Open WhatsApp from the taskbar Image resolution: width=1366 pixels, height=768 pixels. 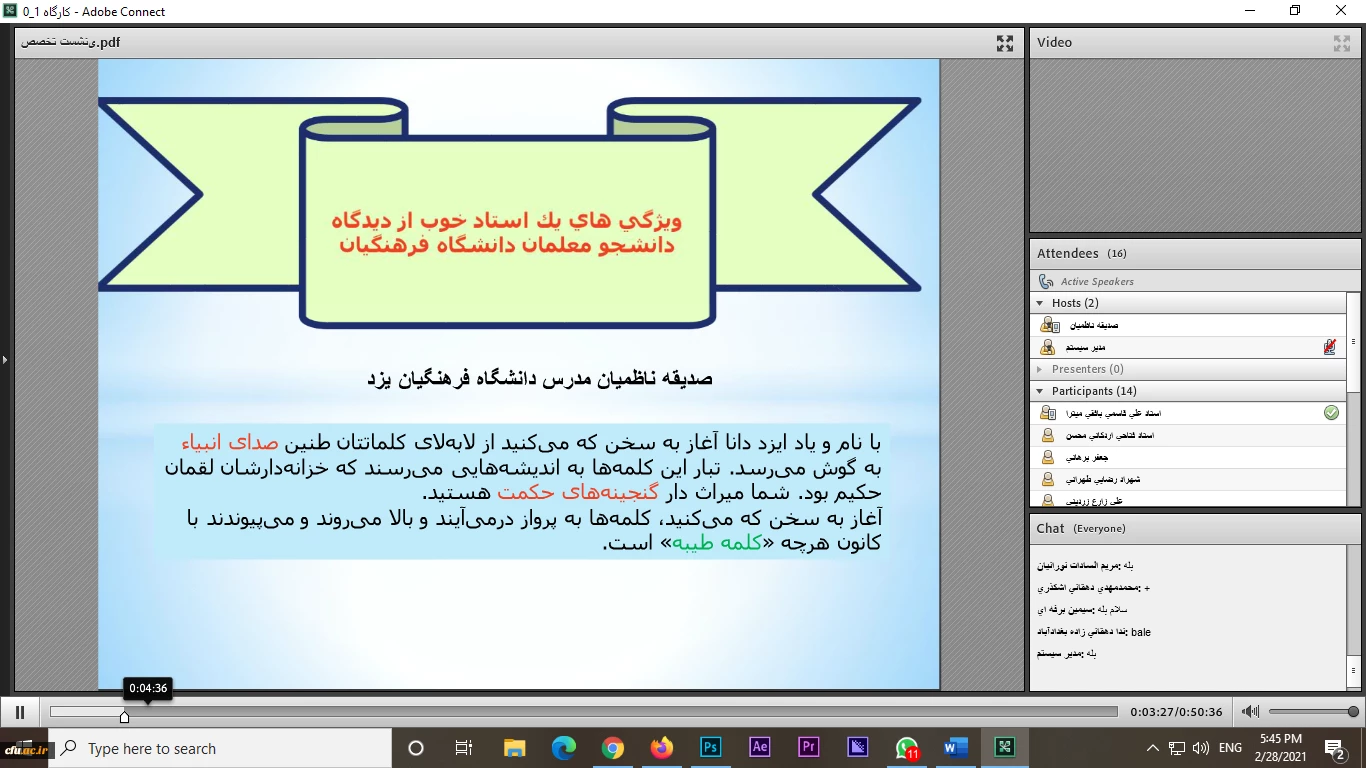coord(907,748)
